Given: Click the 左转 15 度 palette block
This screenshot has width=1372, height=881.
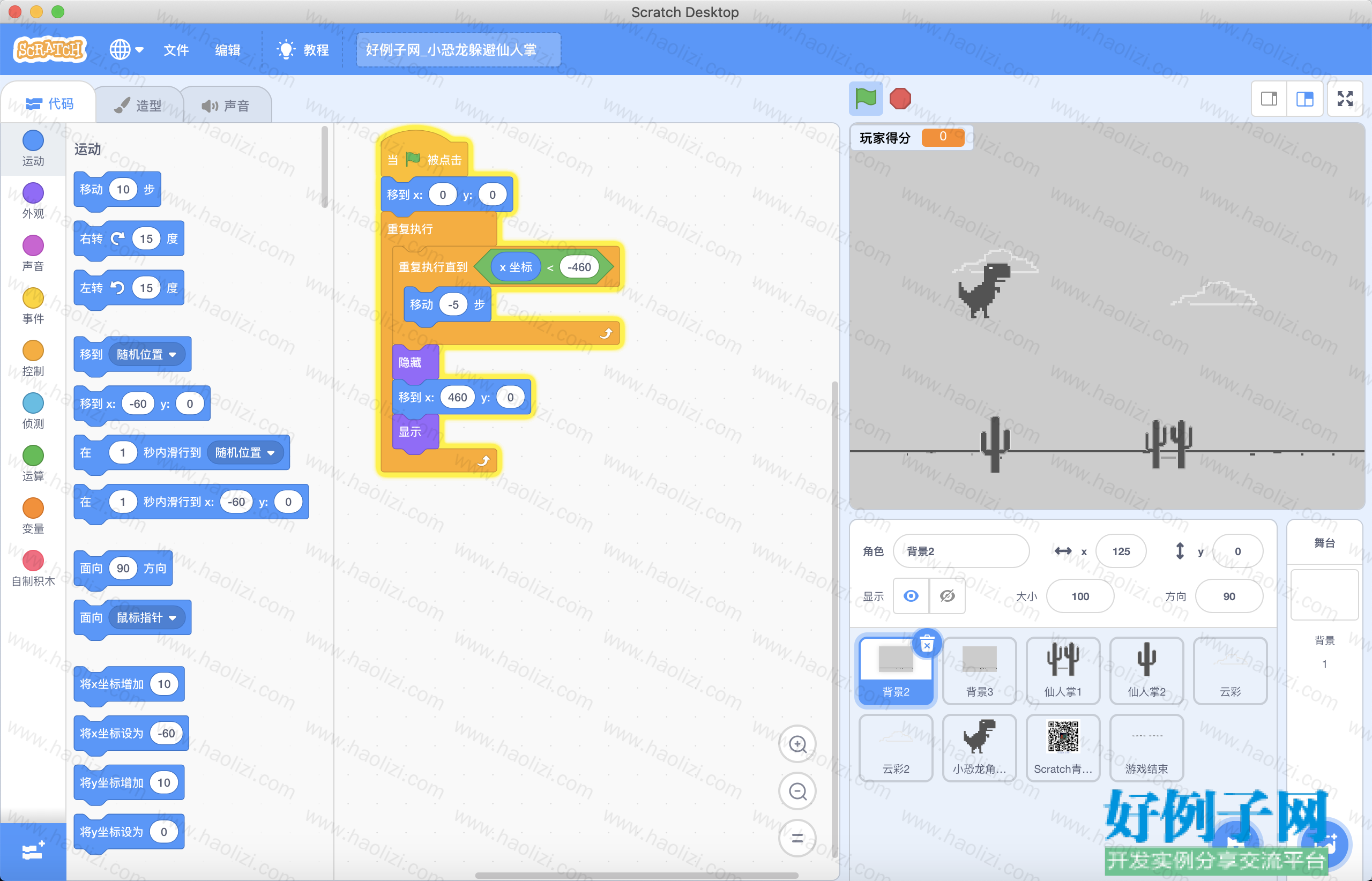Looking at the screenshot, I should point(129,288).
